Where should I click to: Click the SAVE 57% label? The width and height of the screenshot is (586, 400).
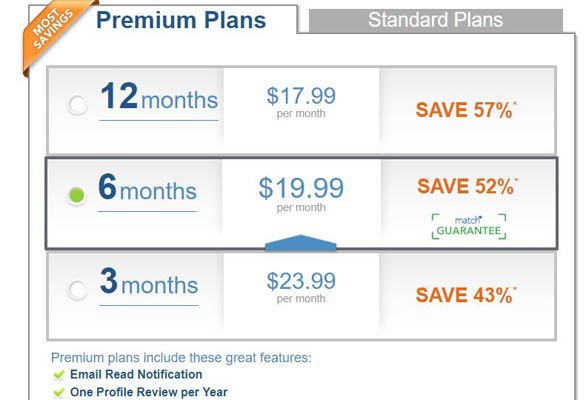[x=466, y=110]
